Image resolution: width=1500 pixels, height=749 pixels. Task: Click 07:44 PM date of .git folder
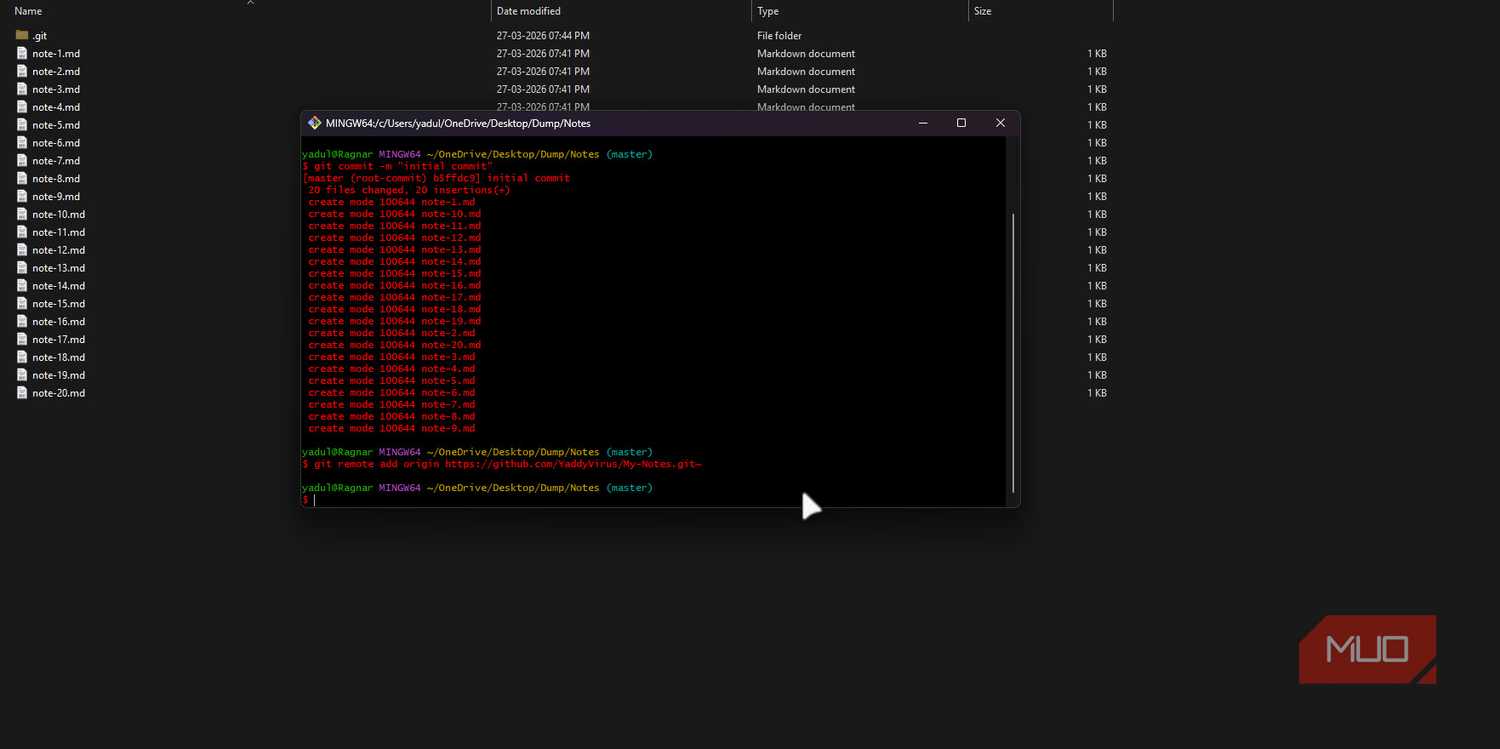543,35
